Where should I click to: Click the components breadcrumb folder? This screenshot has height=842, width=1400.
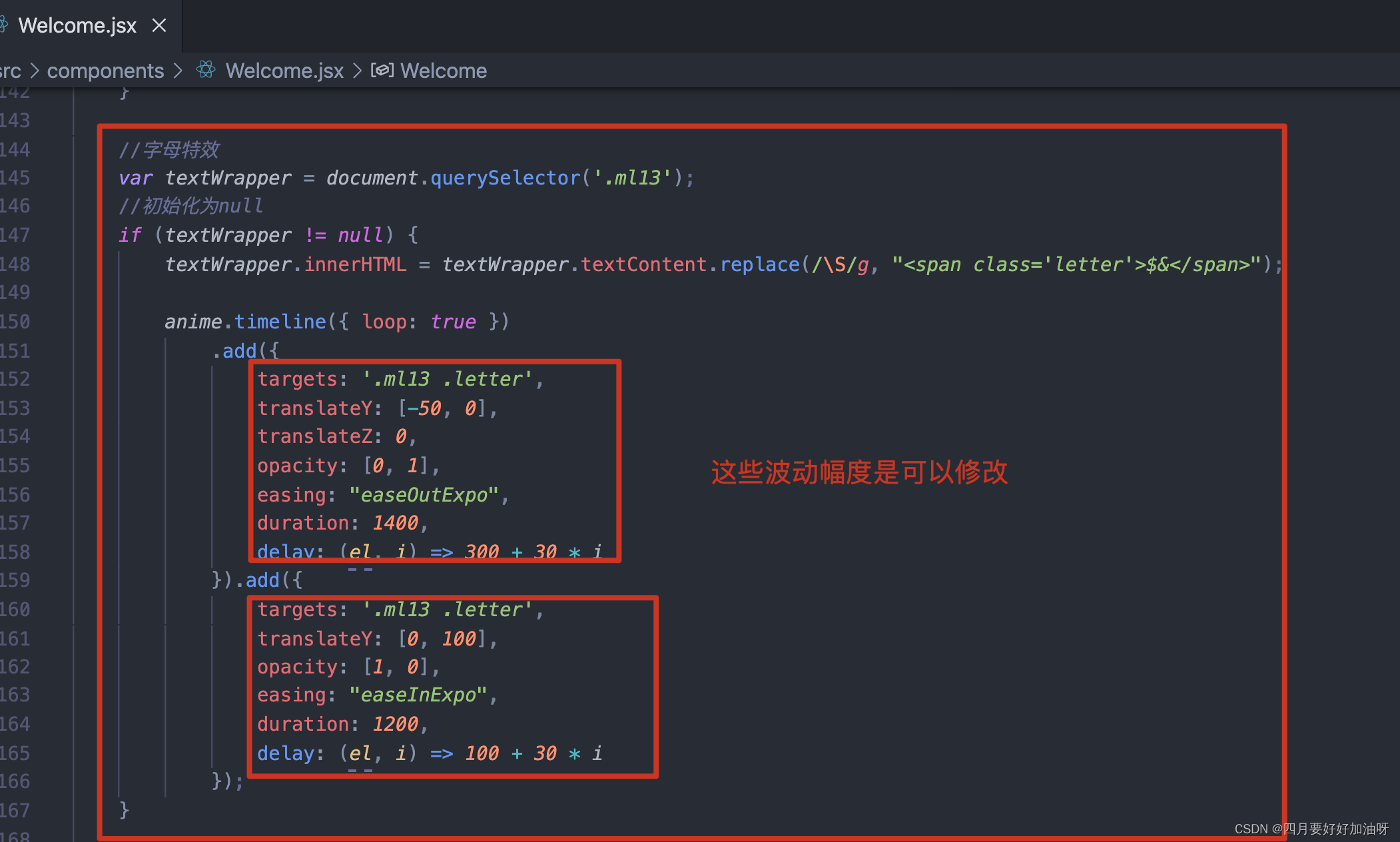click(105, 71)
